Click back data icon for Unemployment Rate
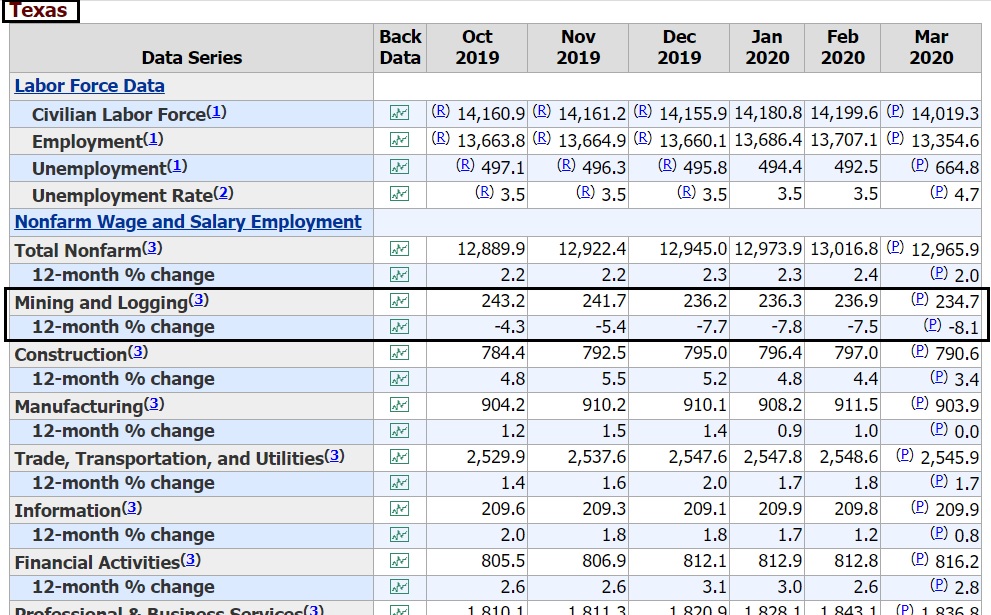Screen dimensions: 991x615 [x=400, y=194]
